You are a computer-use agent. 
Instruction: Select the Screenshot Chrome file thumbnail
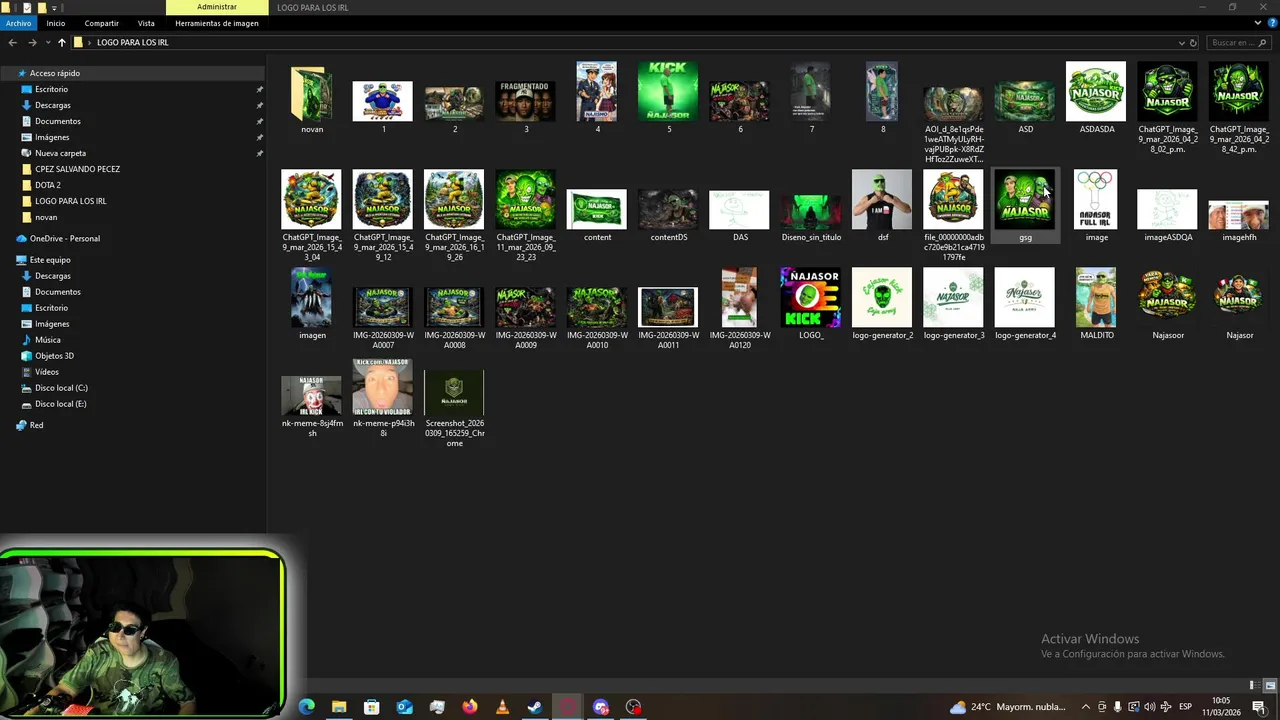(x=454, y=393)
